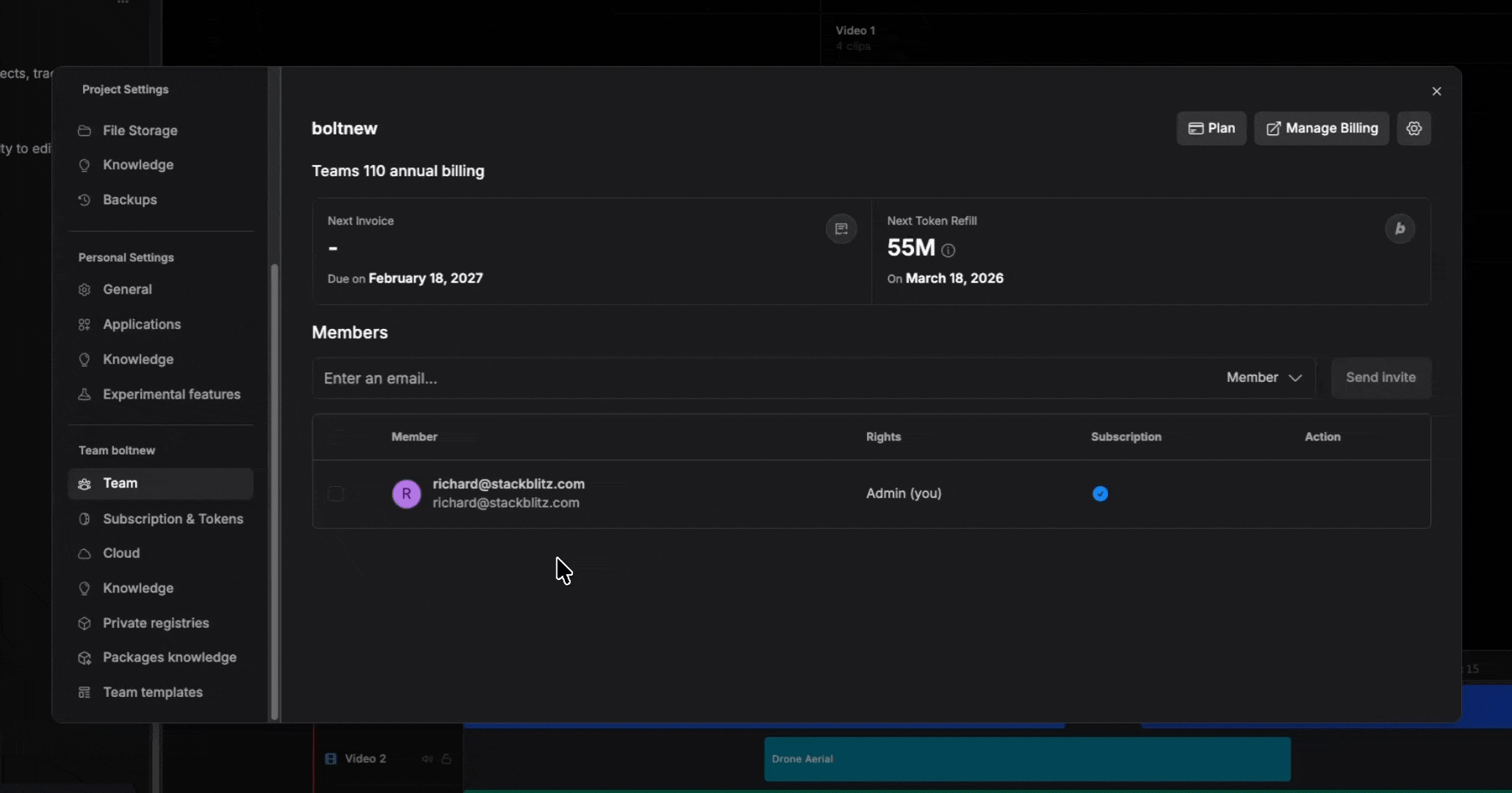
Task: Select Private registries in sidebar
Action: click(156, 623)
